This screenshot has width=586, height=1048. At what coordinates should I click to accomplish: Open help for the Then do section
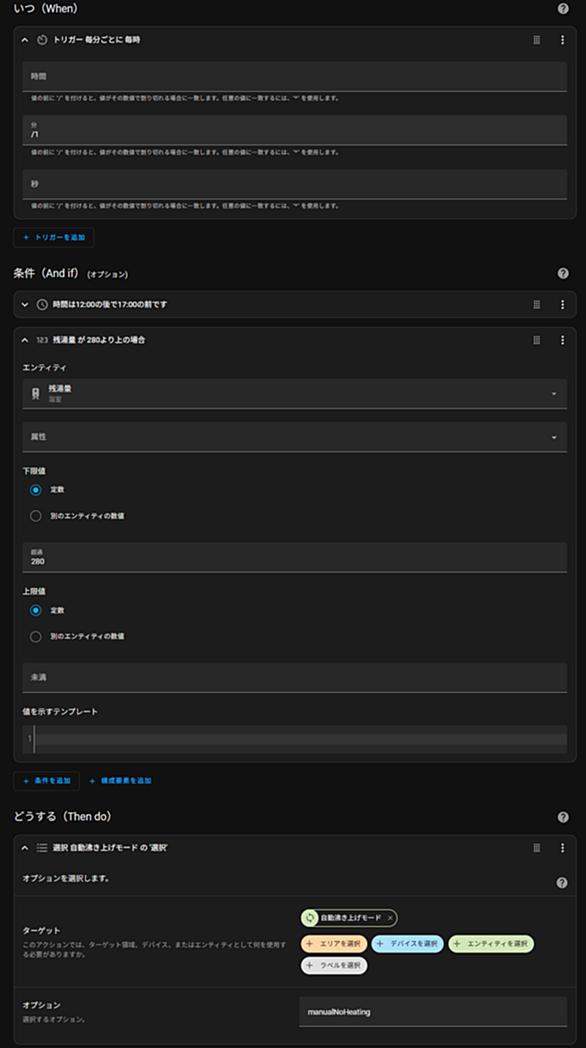563,817
